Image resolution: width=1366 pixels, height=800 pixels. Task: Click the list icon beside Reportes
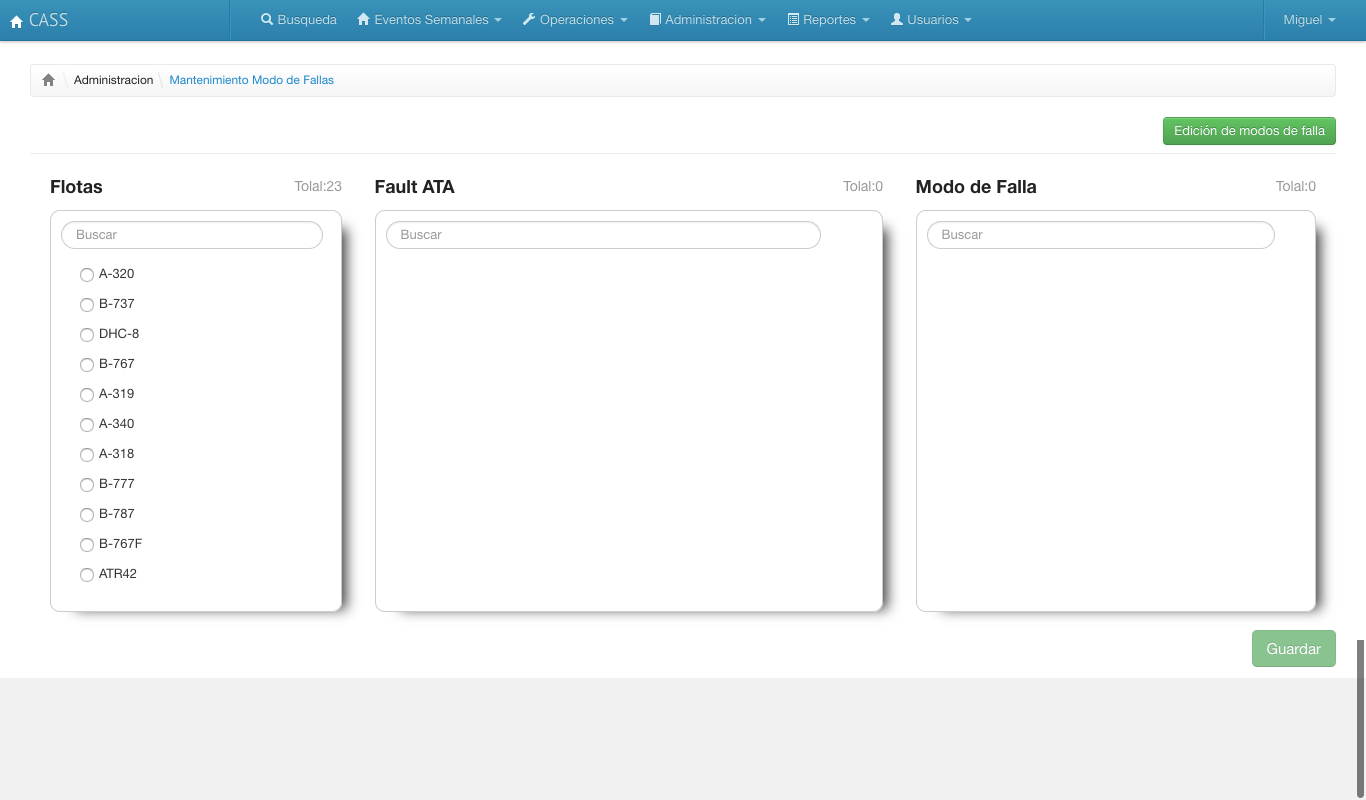point(793,19)
